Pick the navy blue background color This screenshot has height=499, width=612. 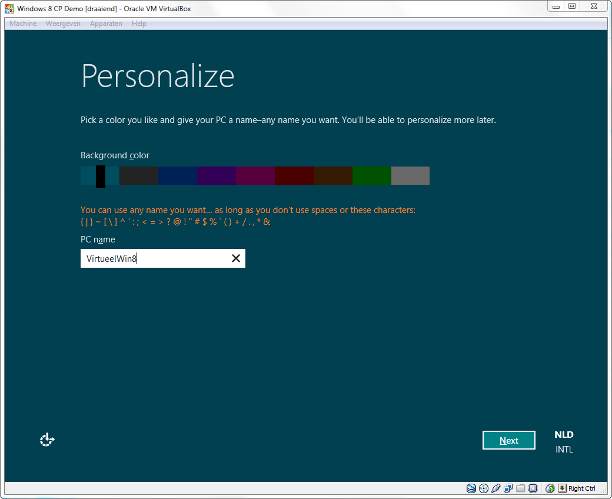pyautogui.click(x=178, y=176)
